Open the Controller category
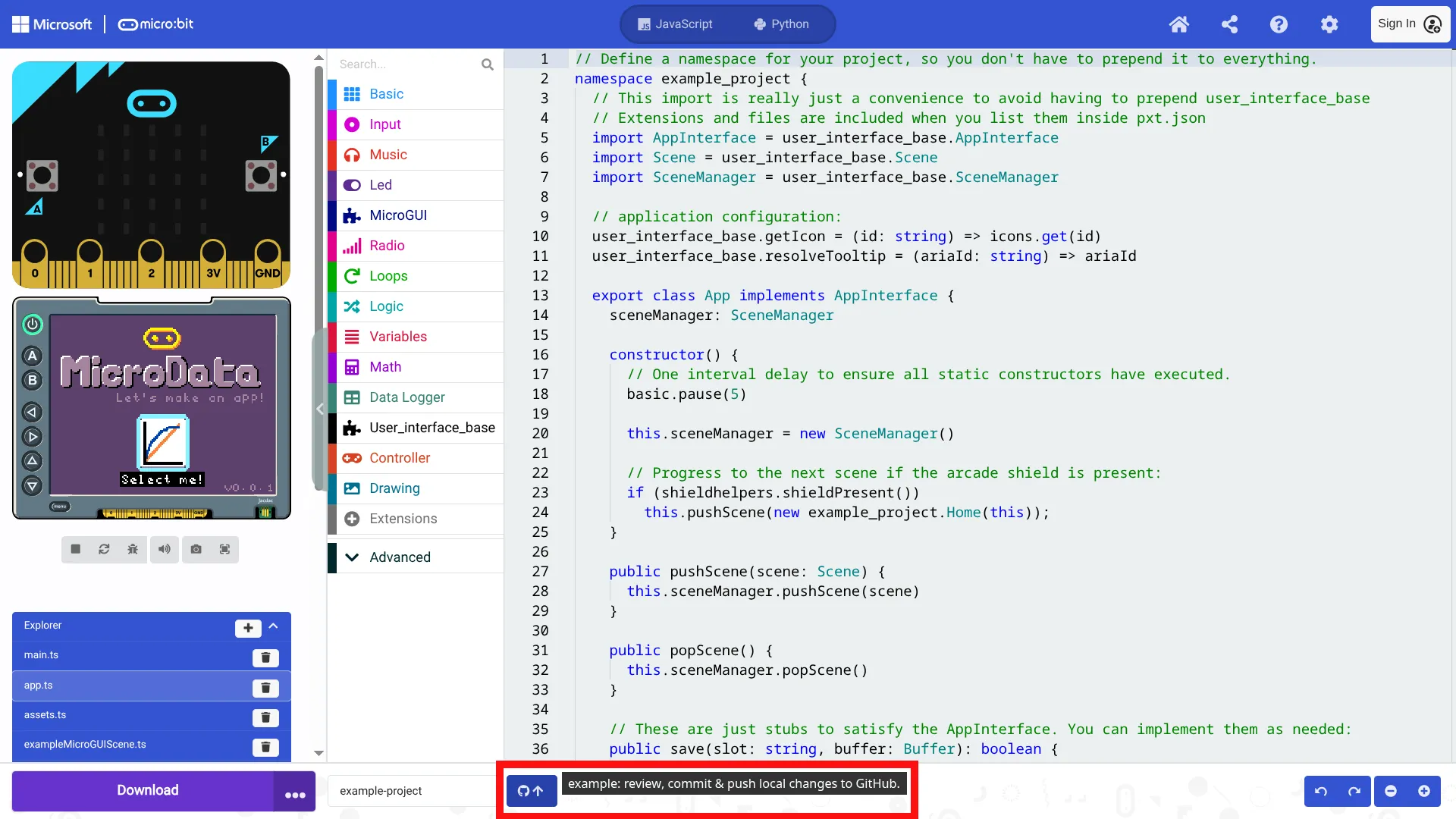 [416, 458]
